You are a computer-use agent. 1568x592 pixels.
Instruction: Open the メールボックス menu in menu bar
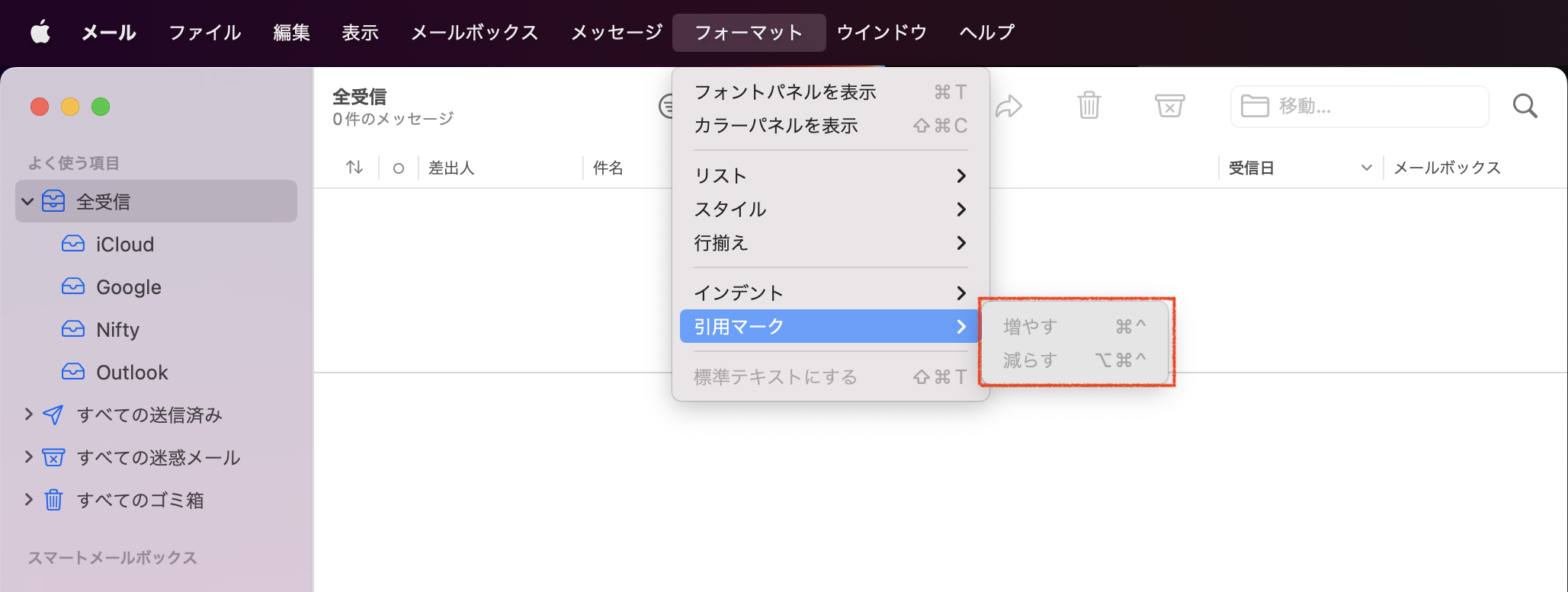click(474, 32)
